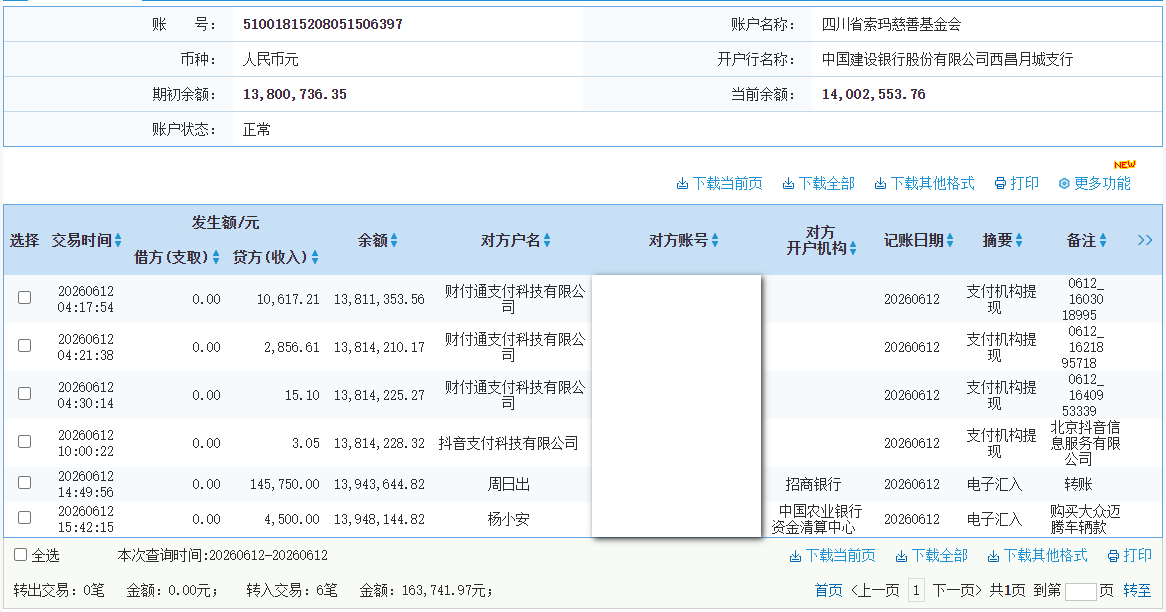Image resolution: width=1166 pixels, height=612 pixels.
Task: Focus the 到第 page number input field
Action: 1080,591
